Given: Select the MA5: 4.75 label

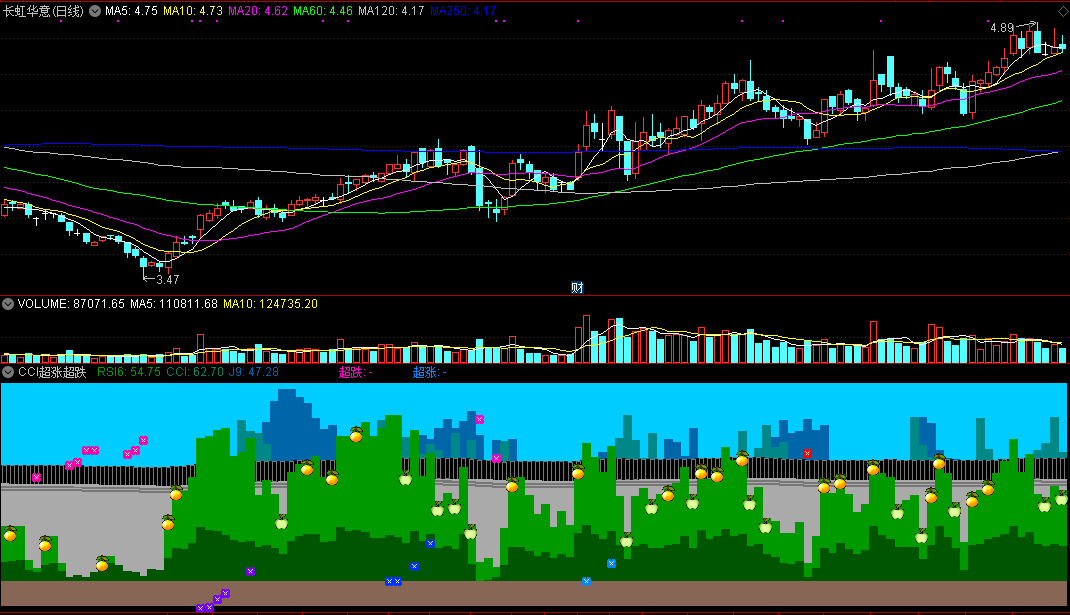Looking at the screenshot, I should click(x=131, y=11).
